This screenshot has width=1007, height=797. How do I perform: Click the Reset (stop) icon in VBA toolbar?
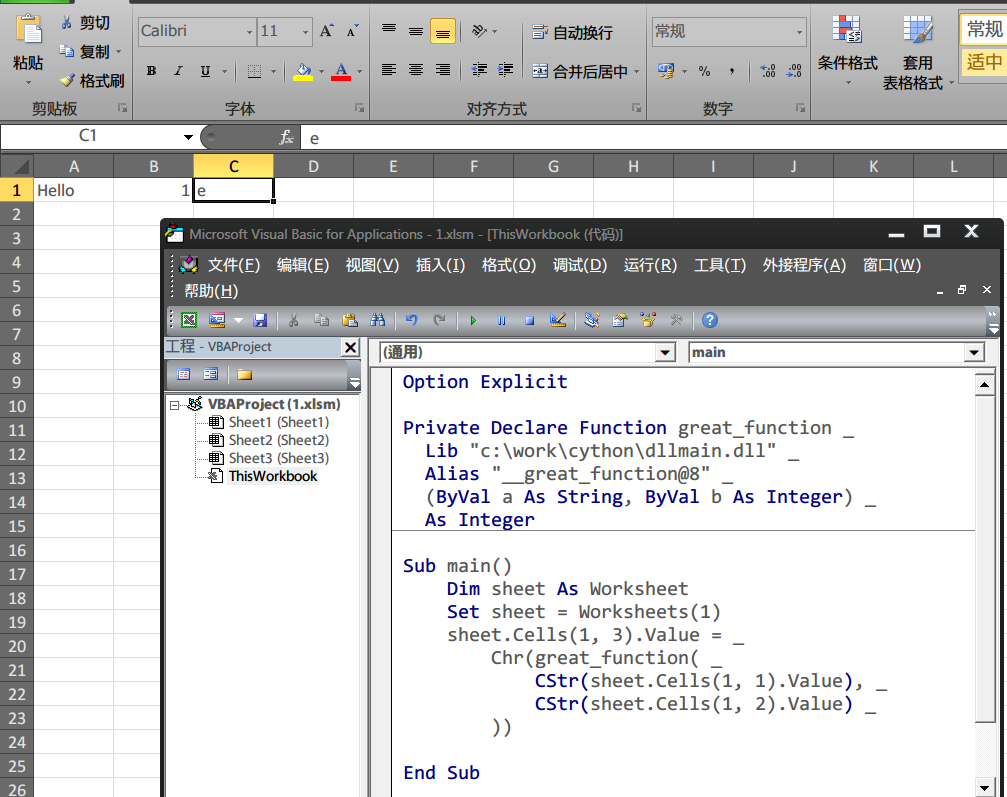(529, 320)
